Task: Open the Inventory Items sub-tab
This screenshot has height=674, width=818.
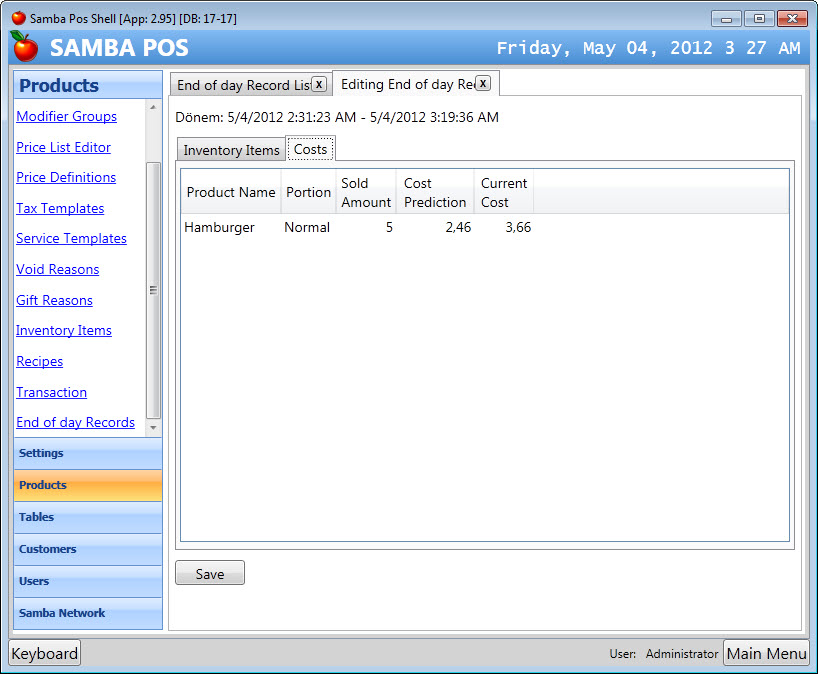Action: coord(232,150)
